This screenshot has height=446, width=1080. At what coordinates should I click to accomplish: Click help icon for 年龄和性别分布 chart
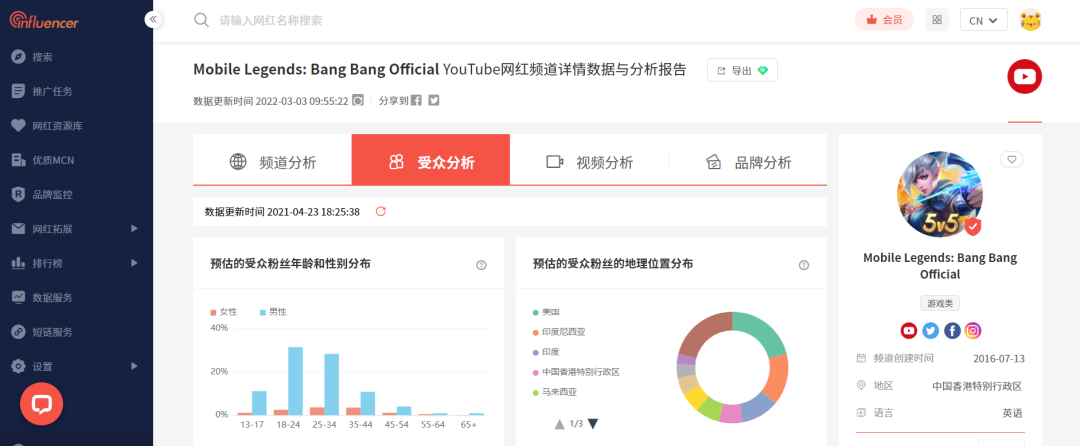click(x=481, y=265)
